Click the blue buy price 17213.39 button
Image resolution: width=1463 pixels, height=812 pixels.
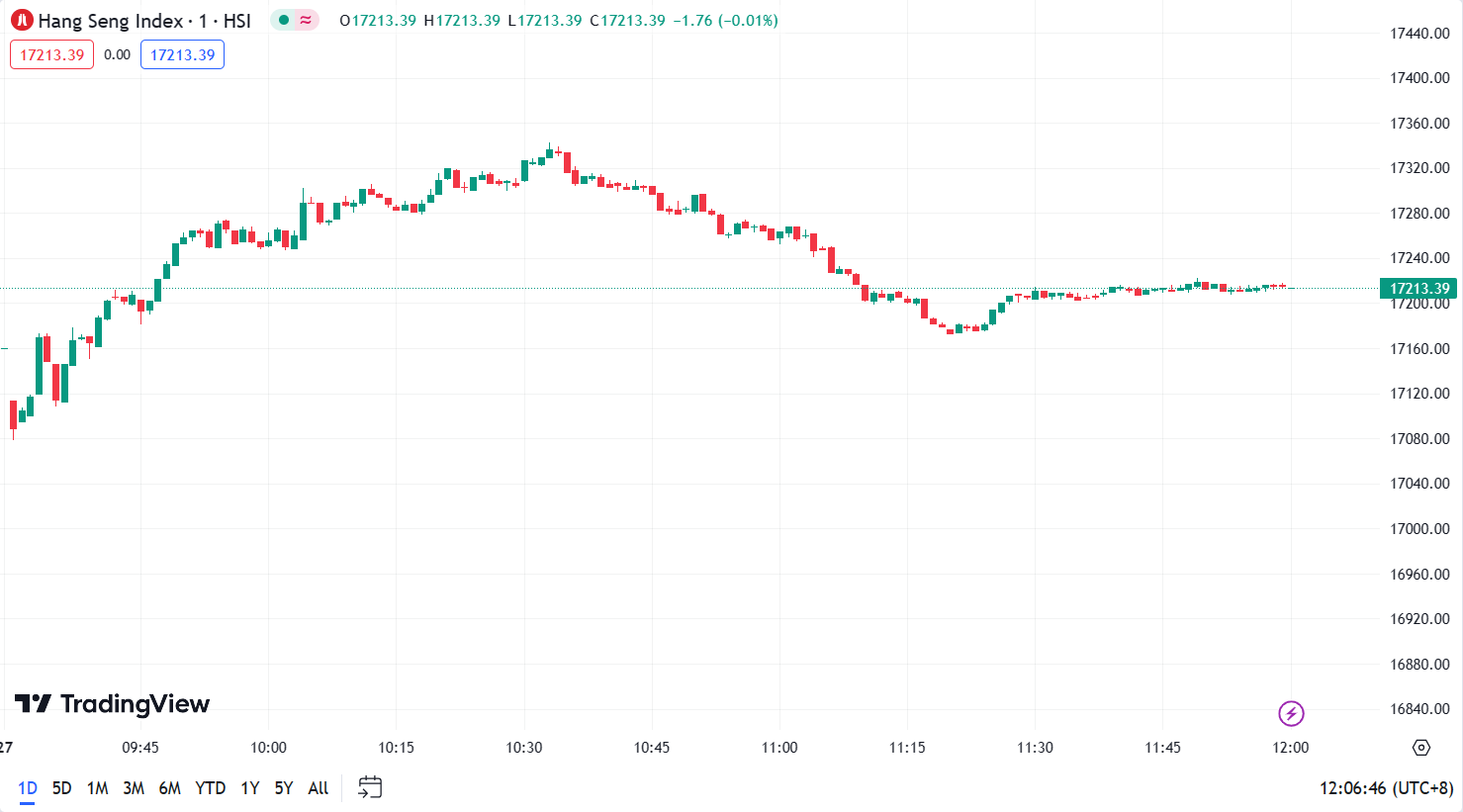[182, 54]
